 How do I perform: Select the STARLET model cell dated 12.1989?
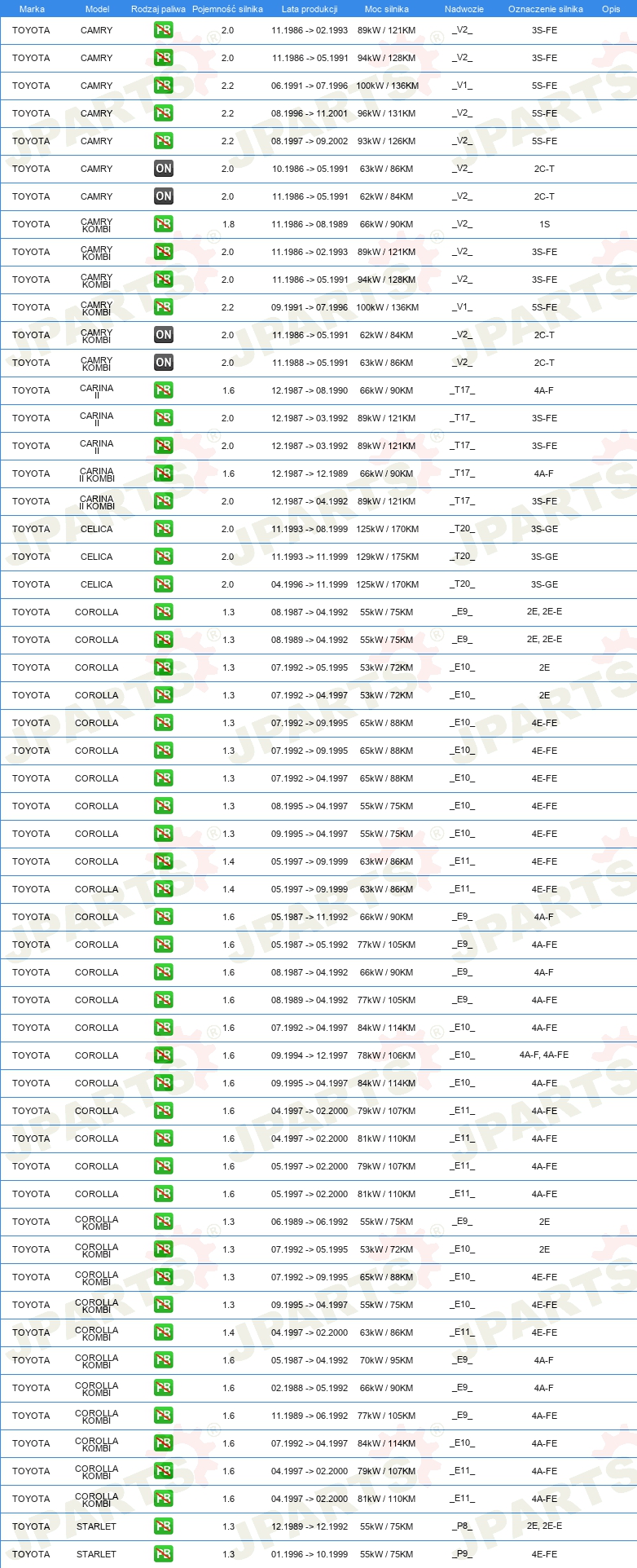pos(97,1526)
